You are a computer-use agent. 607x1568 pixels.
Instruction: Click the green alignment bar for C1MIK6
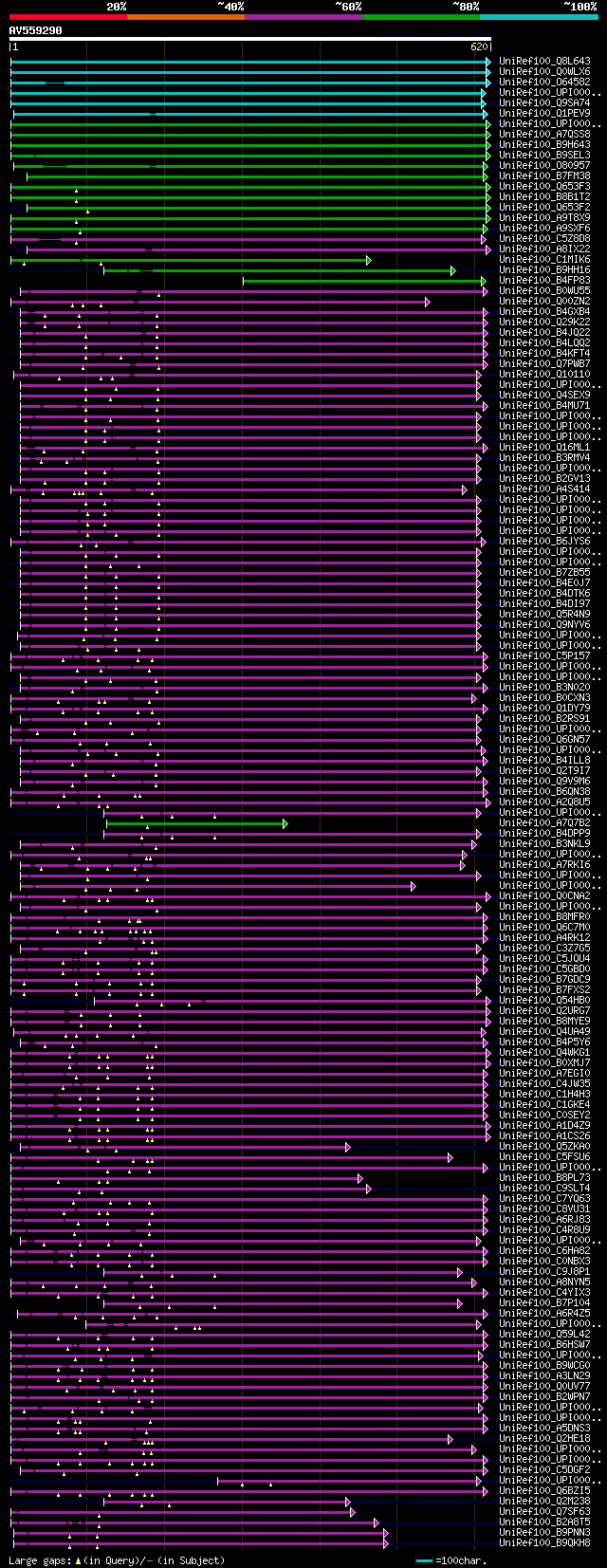[x=191, y=260]
